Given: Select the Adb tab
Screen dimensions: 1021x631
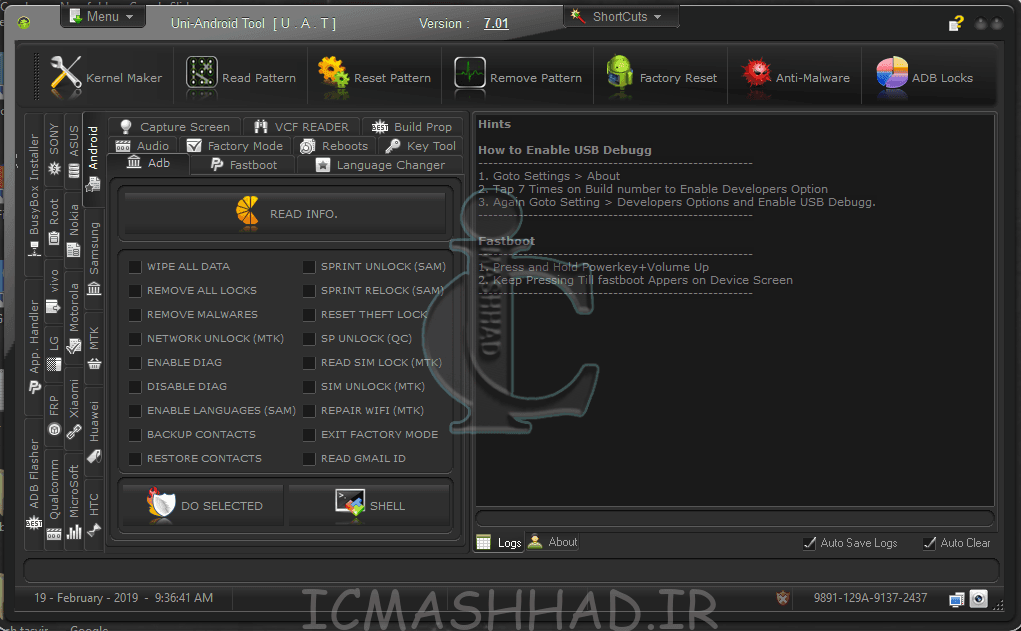Looking at the screenshot, I should tap(148, 163).
